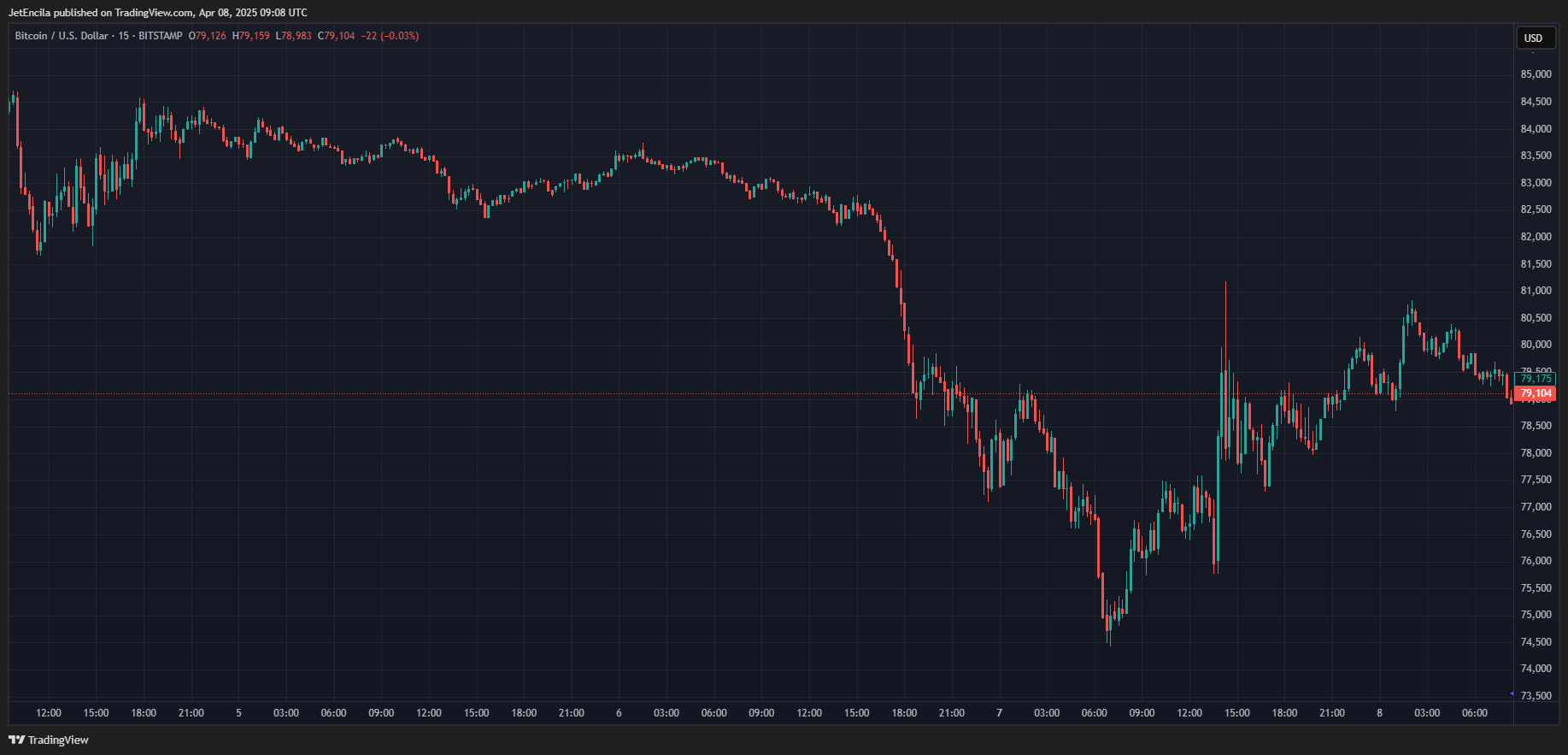Click the TradingView logo icon
The width and height of the screenshot is (1568, 755).
tap(16, 740)
